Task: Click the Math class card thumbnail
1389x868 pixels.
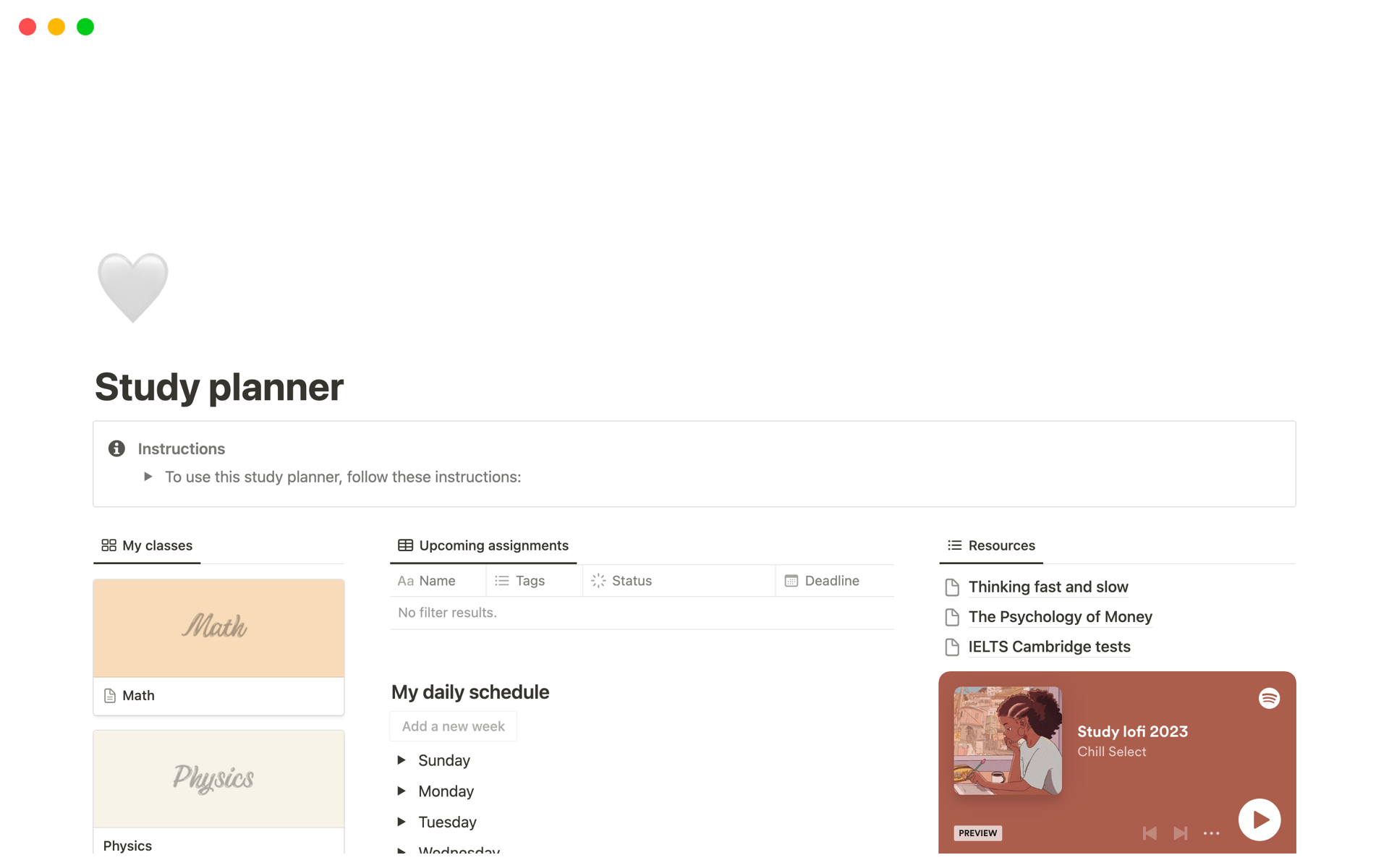Action: tap(218, 625)
